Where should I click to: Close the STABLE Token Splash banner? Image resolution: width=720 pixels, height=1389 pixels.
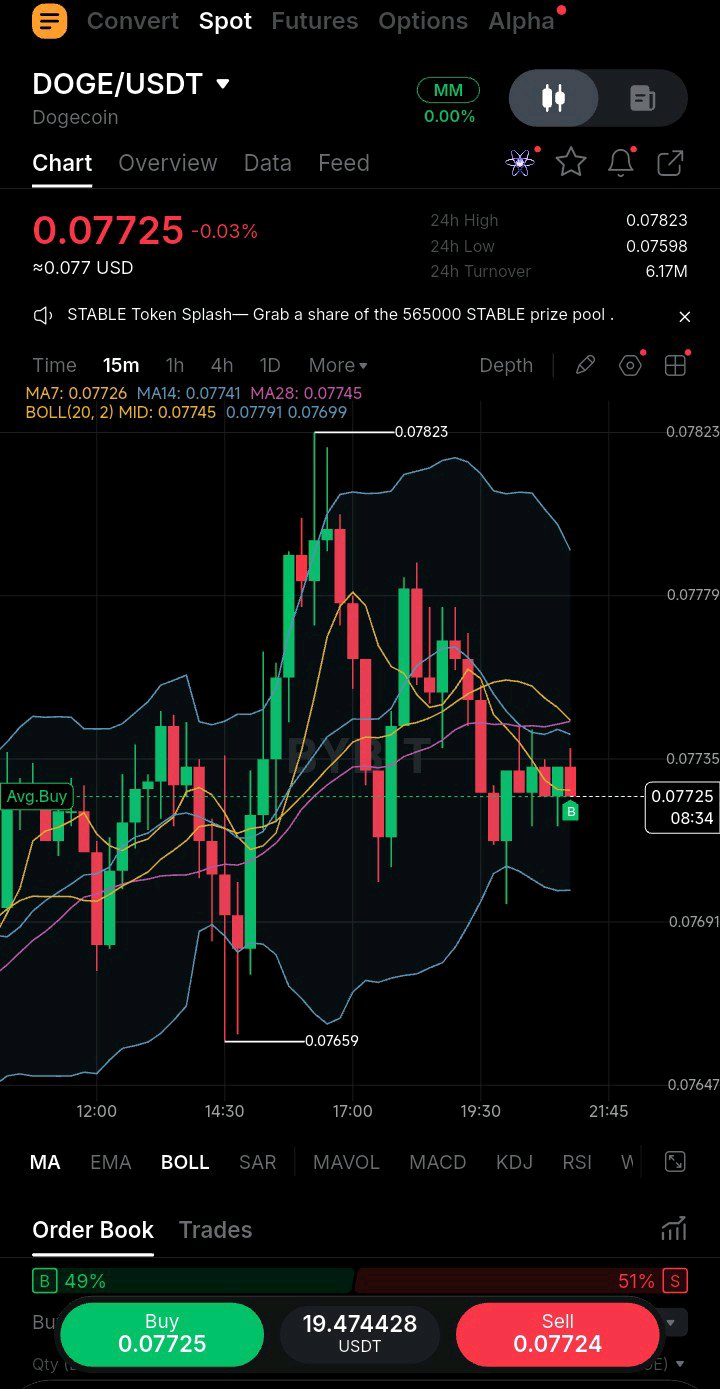[685, 316]
